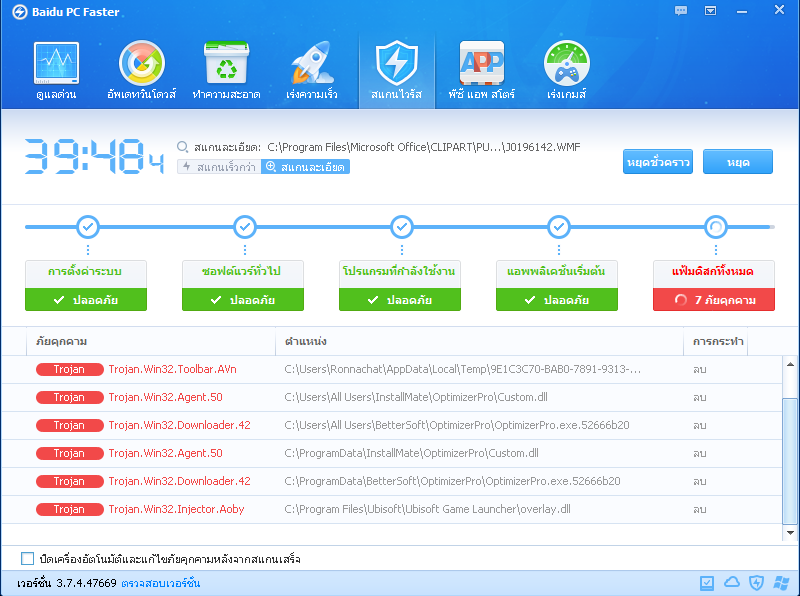
Task: Open the โปรแกรมที่กำลังใช้งาน safe status card
Action: [x=400, y=286]
